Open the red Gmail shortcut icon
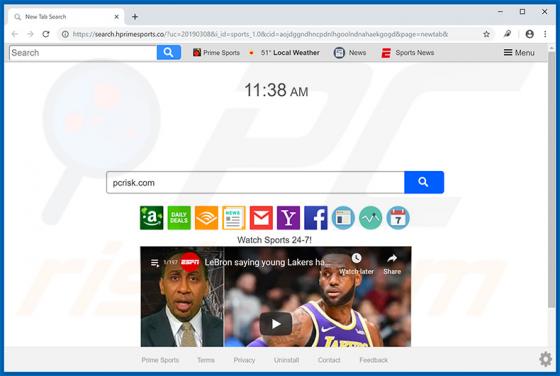The image size is (560, 376). click(x=261, y=218)
